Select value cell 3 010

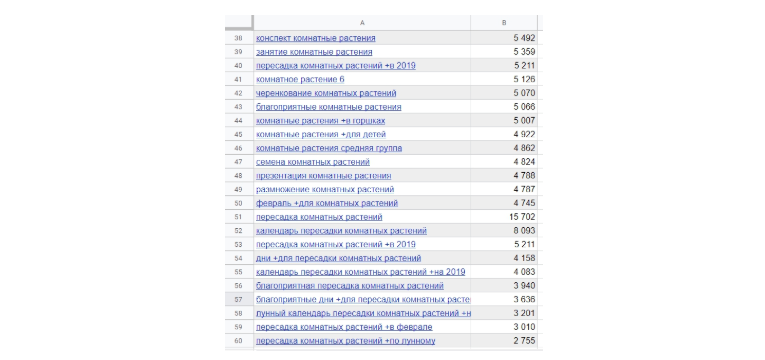pyautogui.click(x=504, y=327)
